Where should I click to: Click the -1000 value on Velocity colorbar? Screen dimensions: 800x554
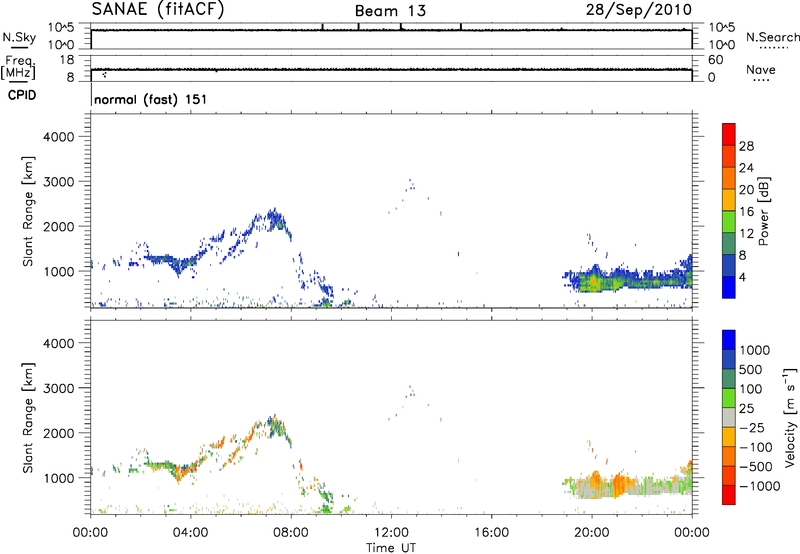pos(760,486)
